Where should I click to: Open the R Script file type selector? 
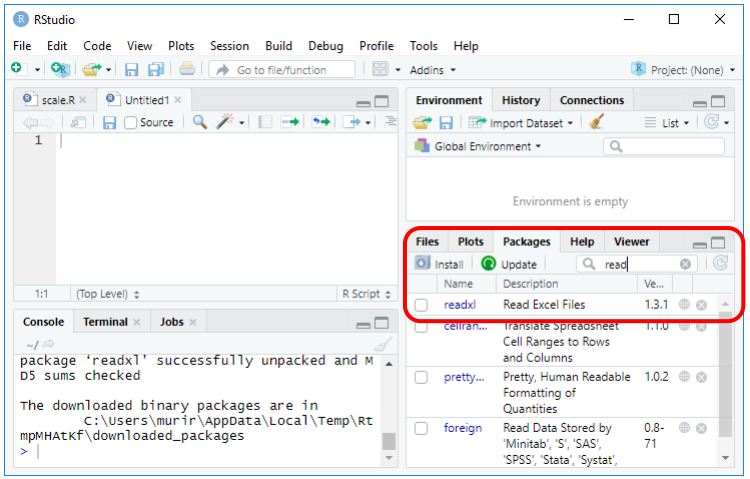tap(366, 294)
